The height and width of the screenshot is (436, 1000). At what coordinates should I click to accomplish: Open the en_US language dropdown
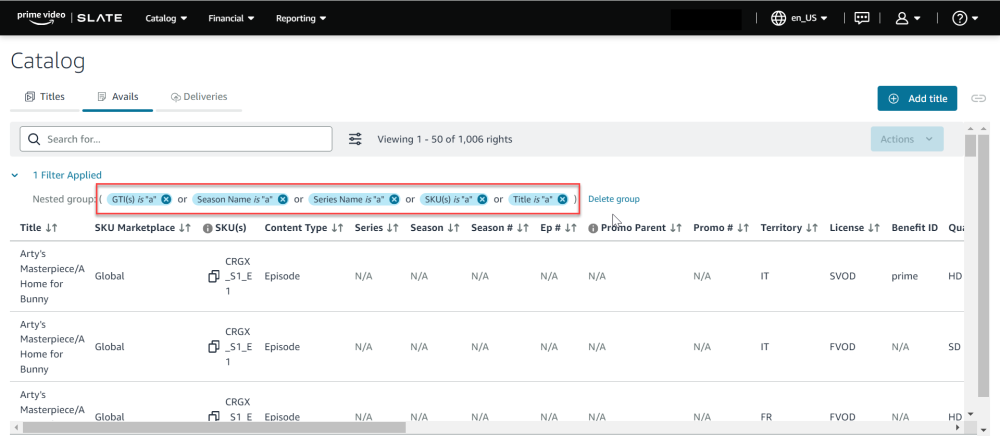pos(800,18)
